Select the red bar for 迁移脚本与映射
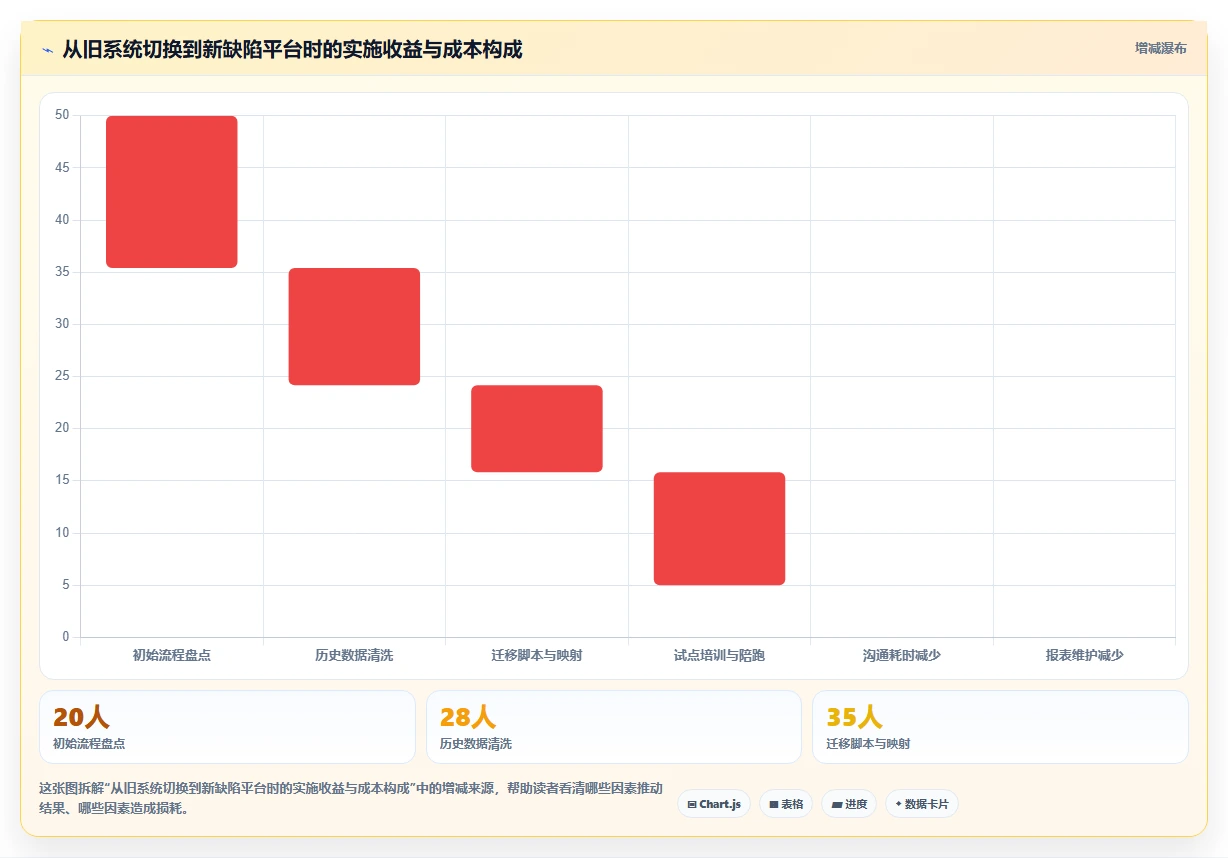1228x858 pixels. 537,428
